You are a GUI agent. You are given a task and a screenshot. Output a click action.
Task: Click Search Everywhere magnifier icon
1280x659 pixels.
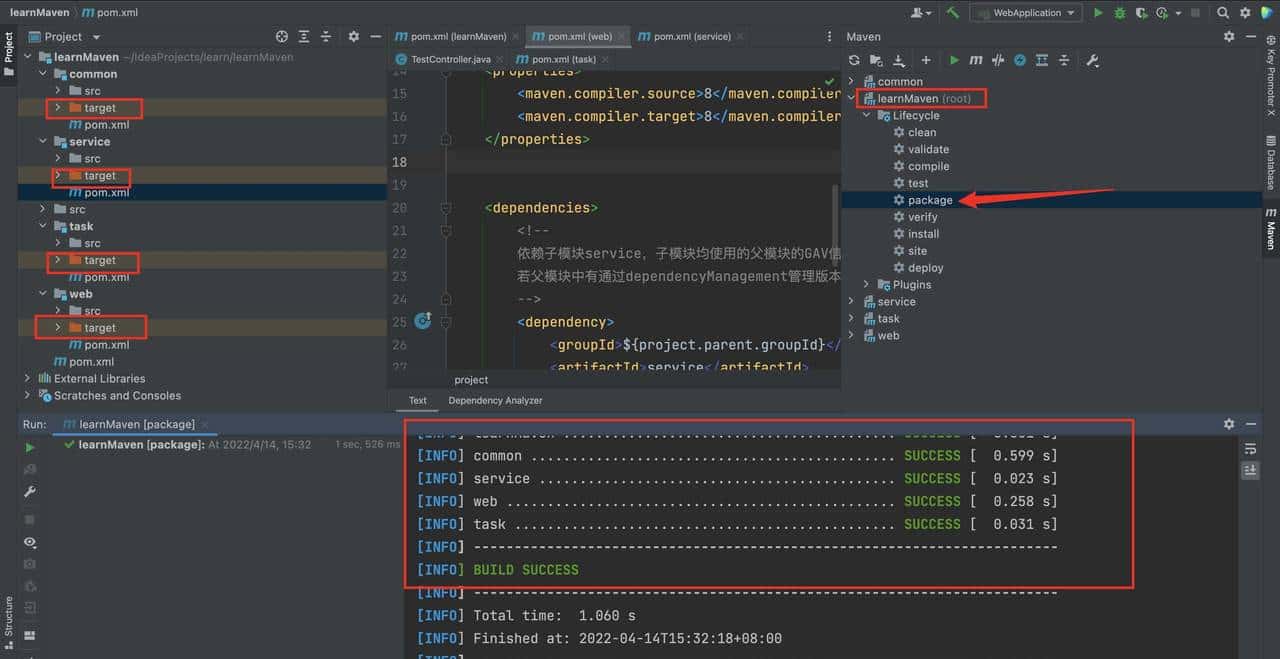click(x=1223, y=13)
